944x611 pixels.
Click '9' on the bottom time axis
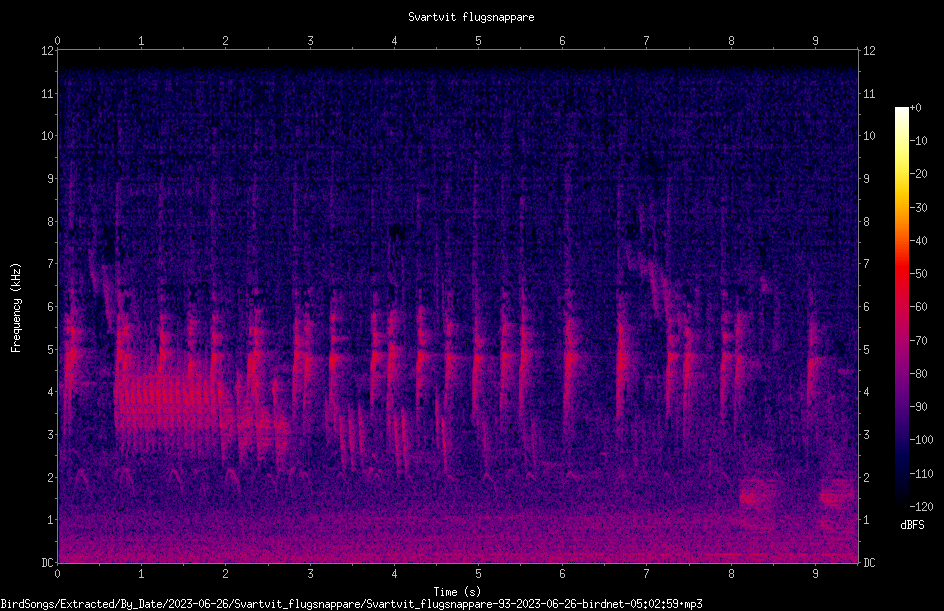click(x=815, y=574)
